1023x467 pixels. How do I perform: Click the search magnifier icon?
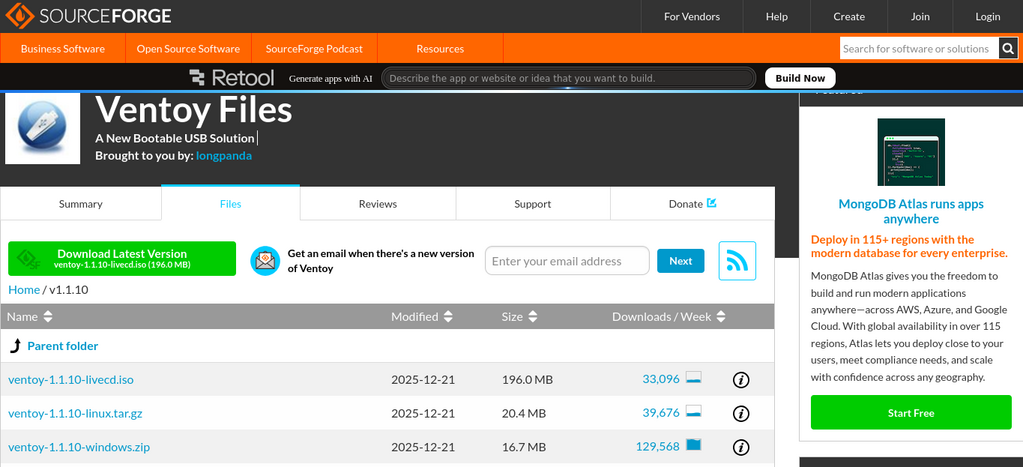1008,48
